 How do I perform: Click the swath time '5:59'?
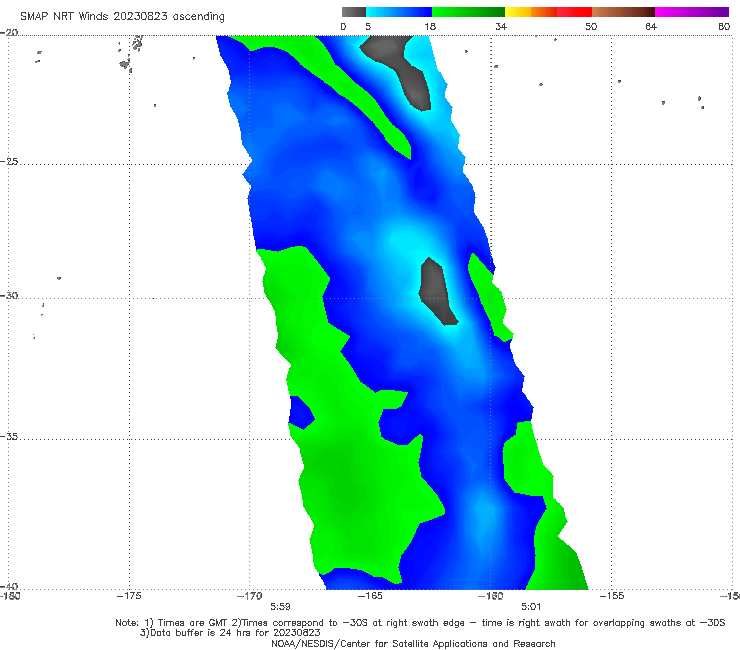point(280,607)
